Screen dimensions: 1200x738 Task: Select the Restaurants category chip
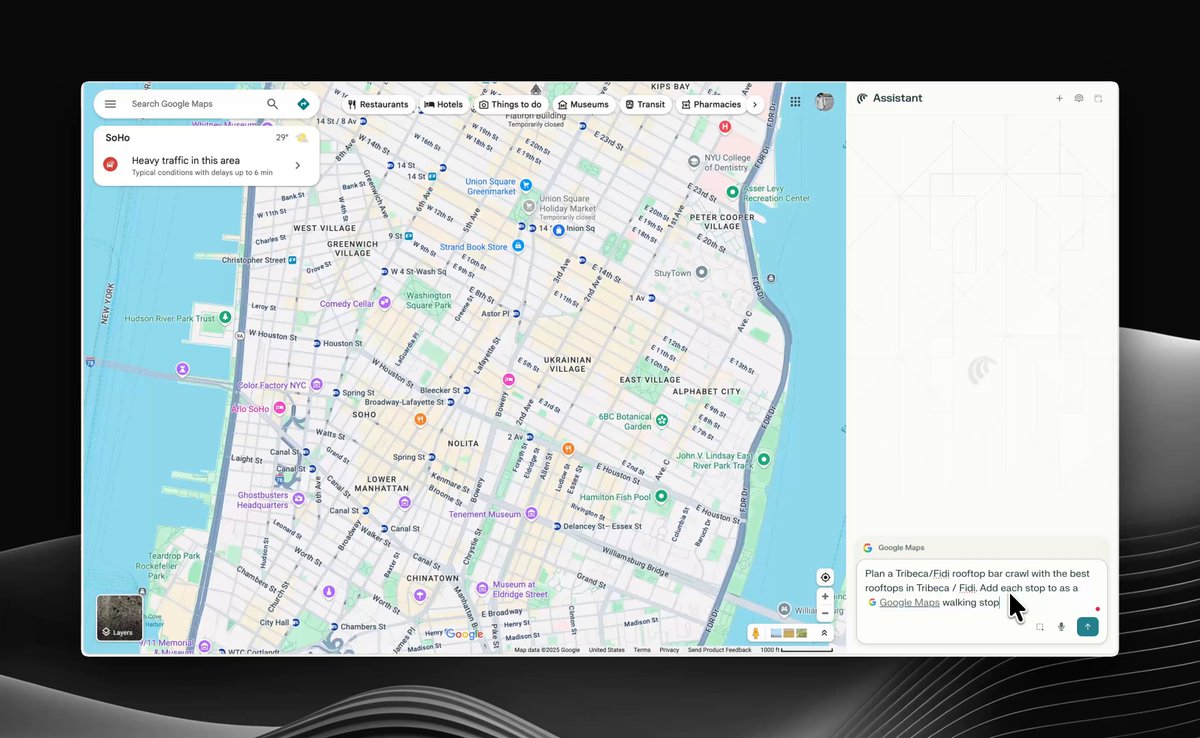point(378,104)
